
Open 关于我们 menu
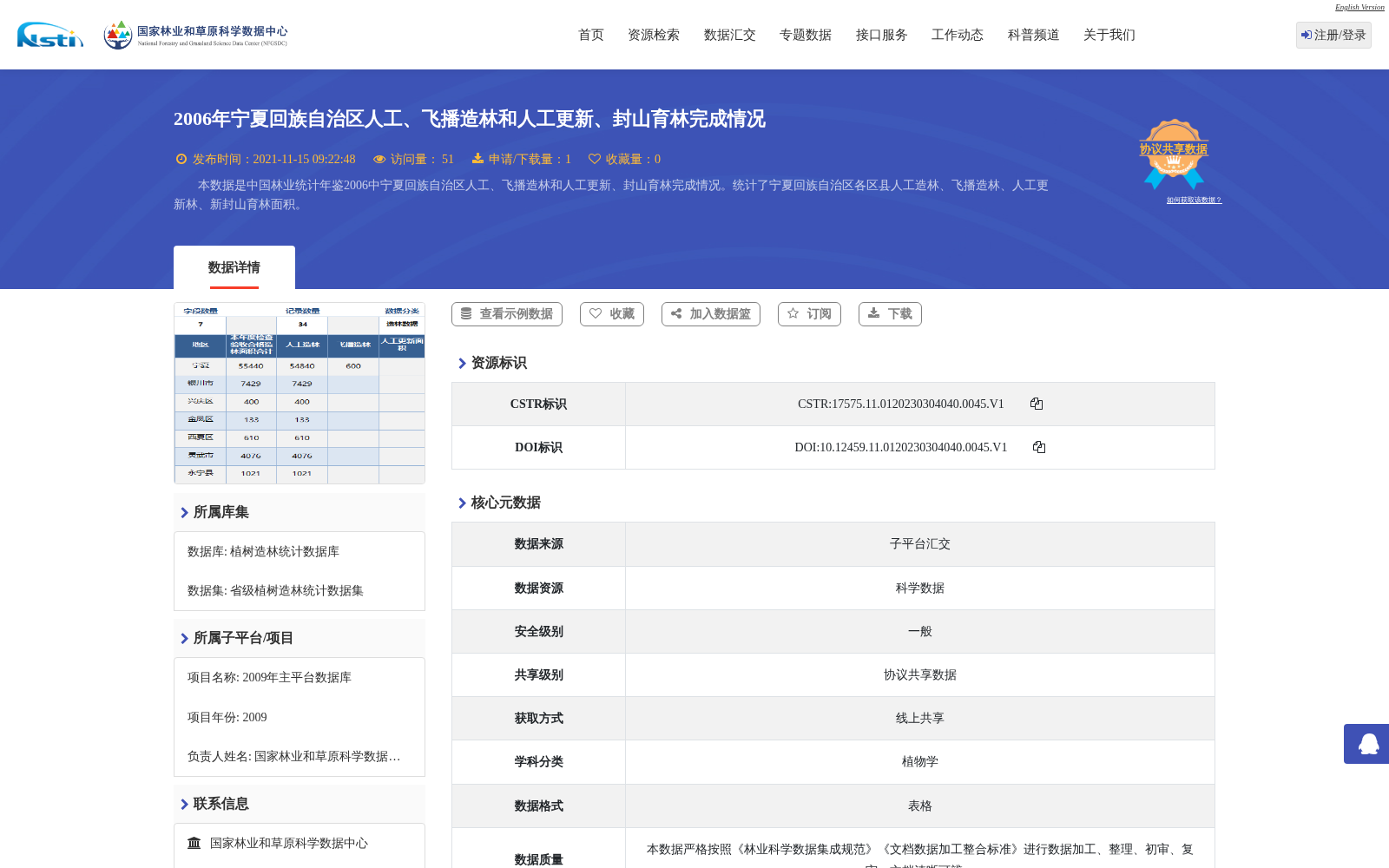pos(1109,35)
